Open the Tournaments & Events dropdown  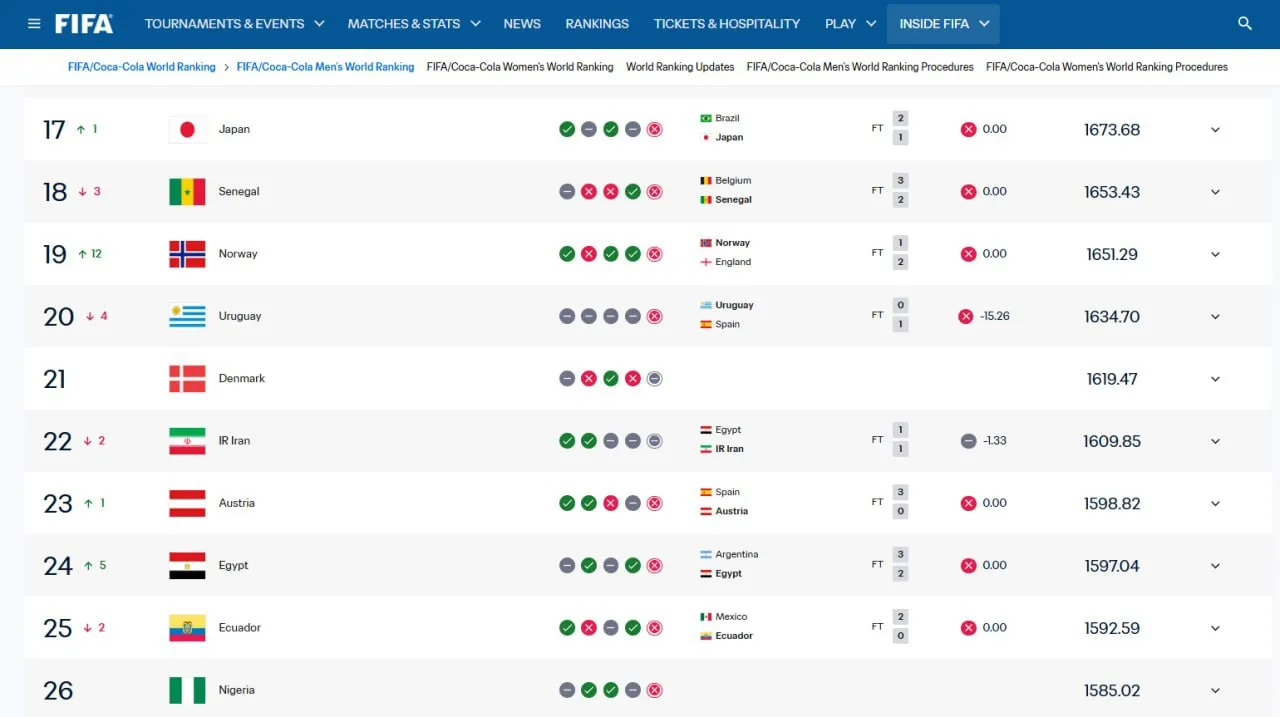coord(235,24)
